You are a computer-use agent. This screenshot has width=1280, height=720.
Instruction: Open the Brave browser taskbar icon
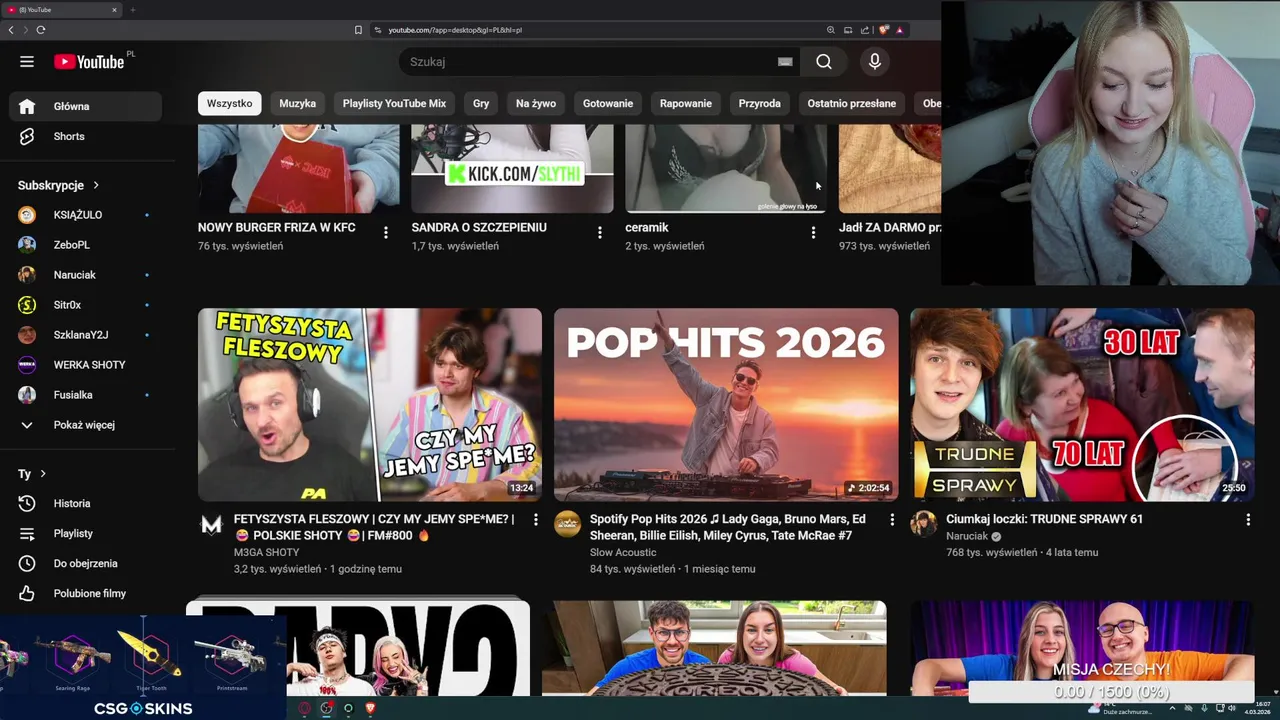click(x=370, y=708)
